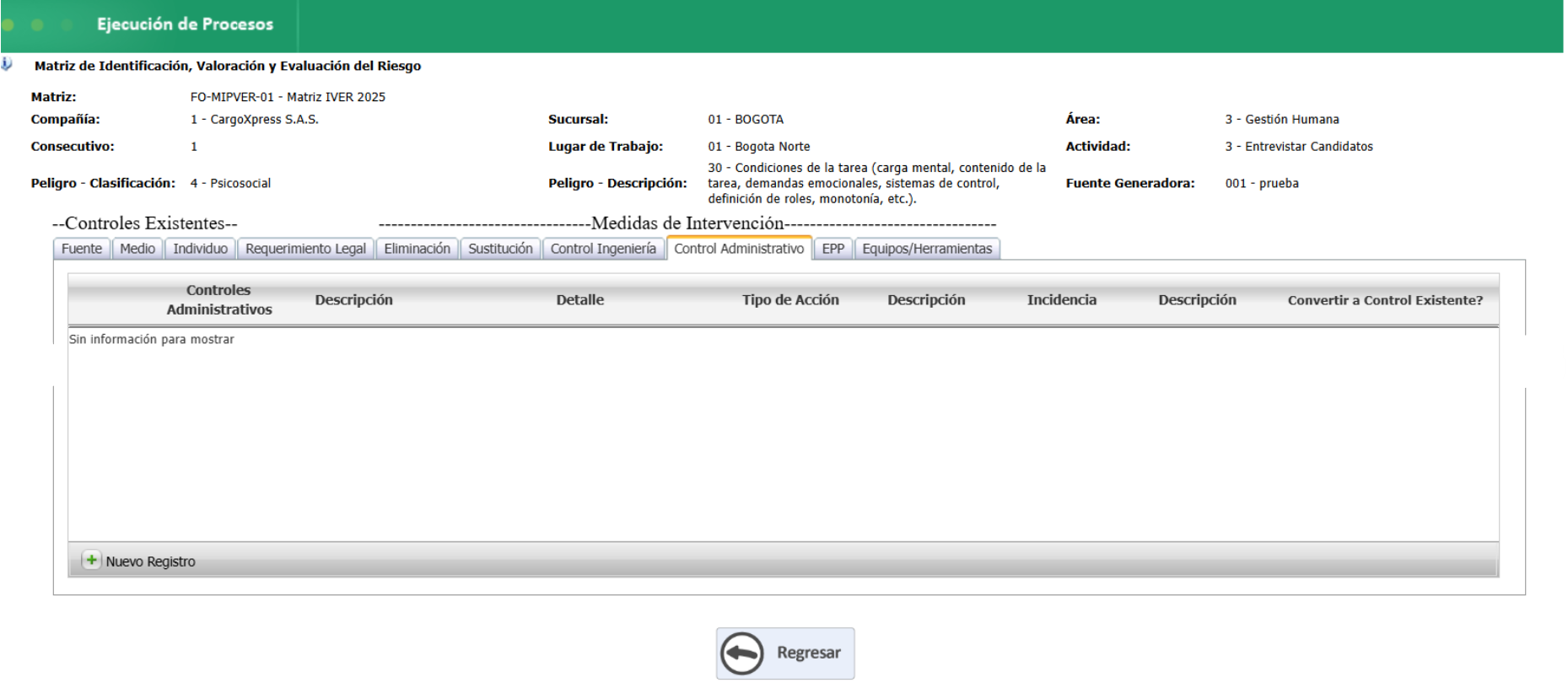This screenshot has height=683, width=1568.
Task: Select the Control Administrativo tab
Action: (x=739, y=249)
